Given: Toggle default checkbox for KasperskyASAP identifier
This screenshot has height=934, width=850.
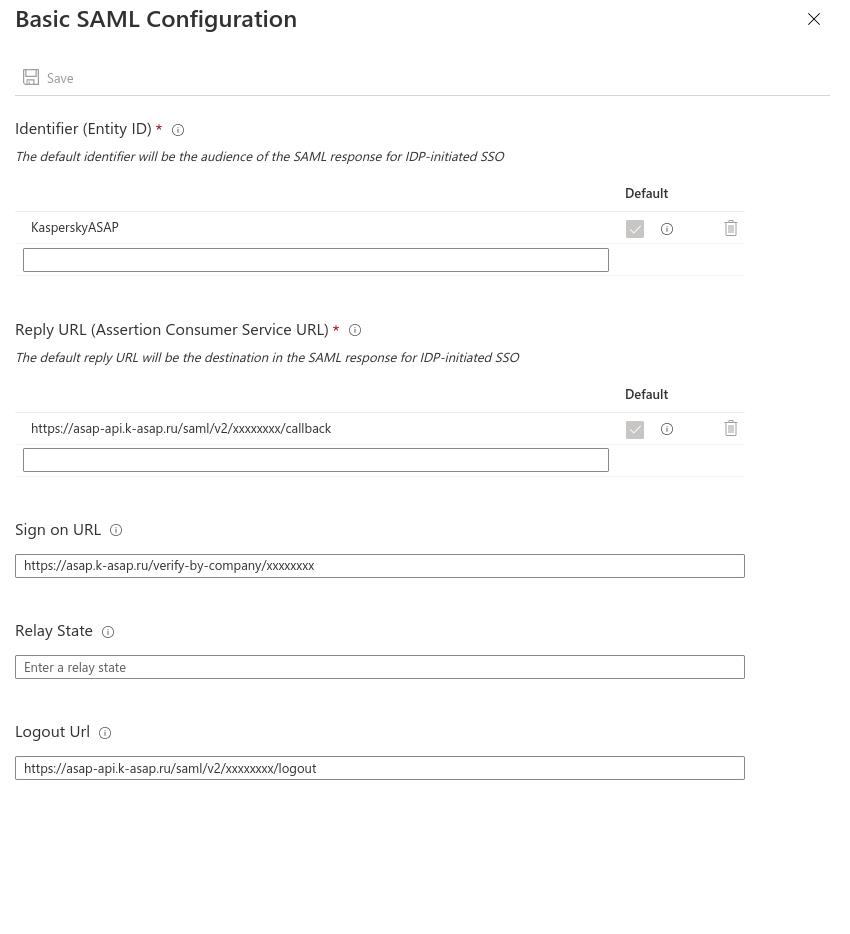Looking at the screenshot, I should click(635, 229).
